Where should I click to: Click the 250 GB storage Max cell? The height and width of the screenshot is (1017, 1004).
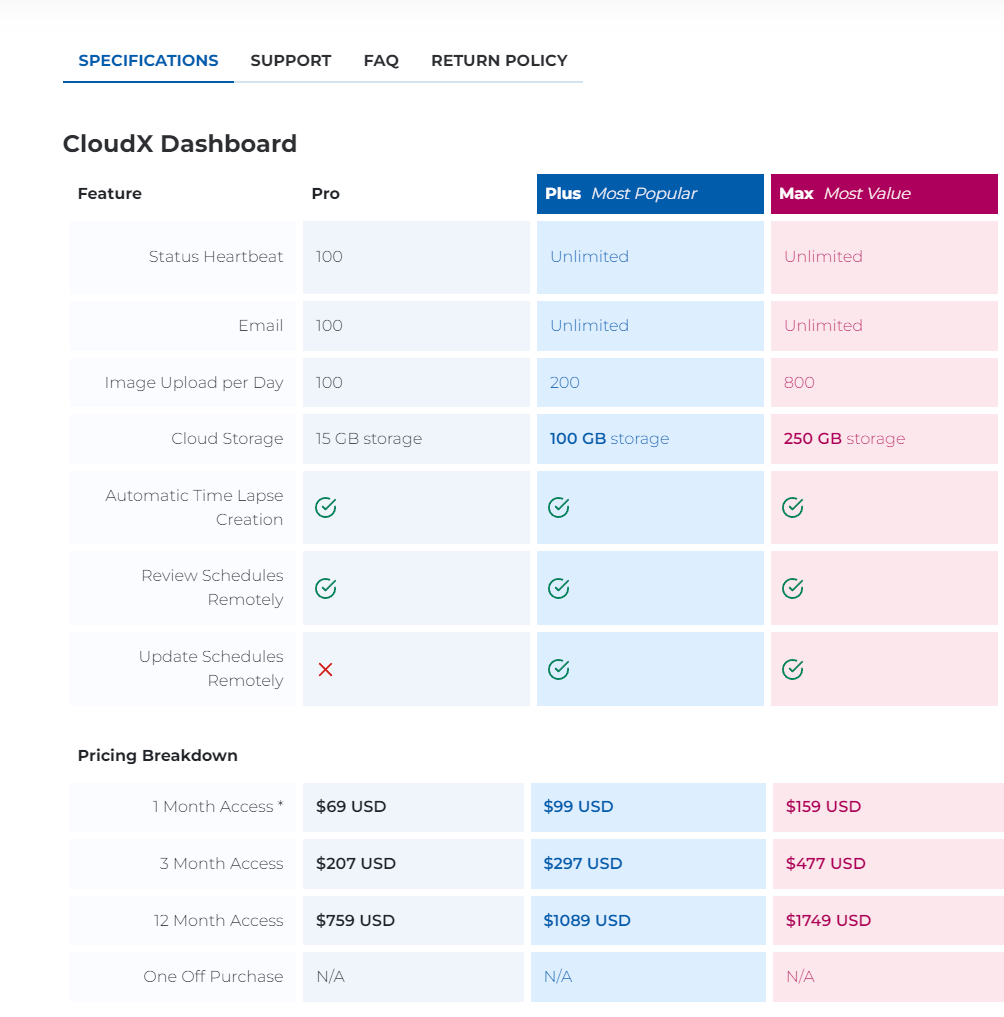[884, 439]
